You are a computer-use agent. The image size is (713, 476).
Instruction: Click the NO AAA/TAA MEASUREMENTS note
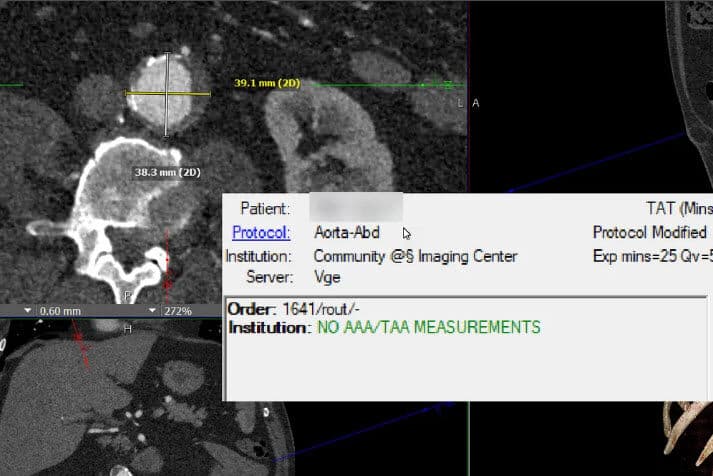pos(429,327)
